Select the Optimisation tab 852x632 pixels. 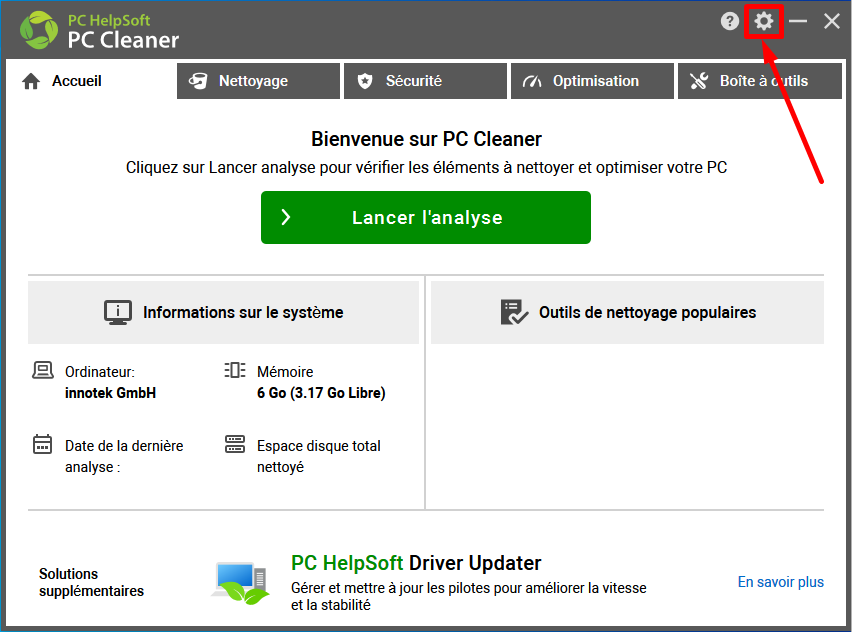tap(592, 81)
